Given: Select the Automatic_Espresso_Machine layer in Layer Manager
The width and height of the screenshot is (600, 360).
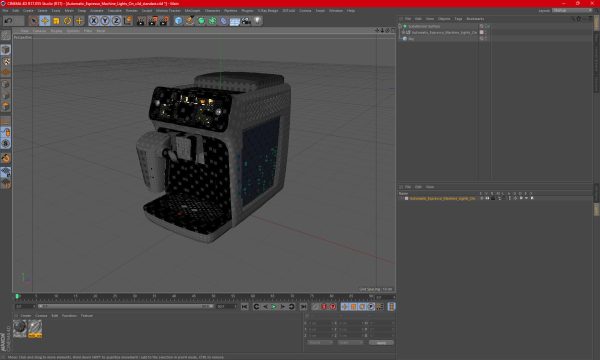Looking at the screenshot, I should coord(442,199).
